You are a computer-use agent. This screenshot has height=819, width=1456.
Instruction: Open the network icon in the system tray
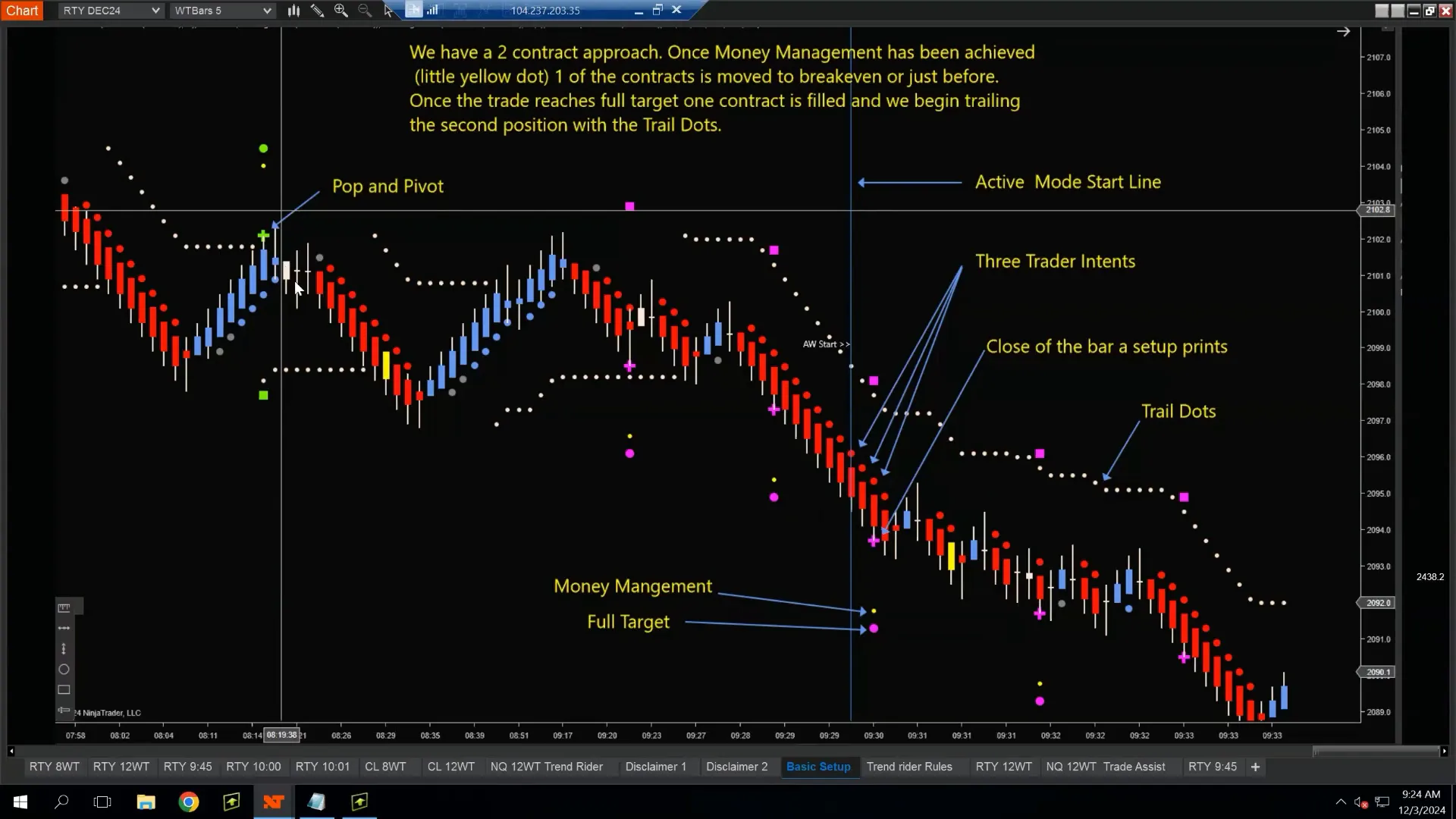[x=1382, y=802]
